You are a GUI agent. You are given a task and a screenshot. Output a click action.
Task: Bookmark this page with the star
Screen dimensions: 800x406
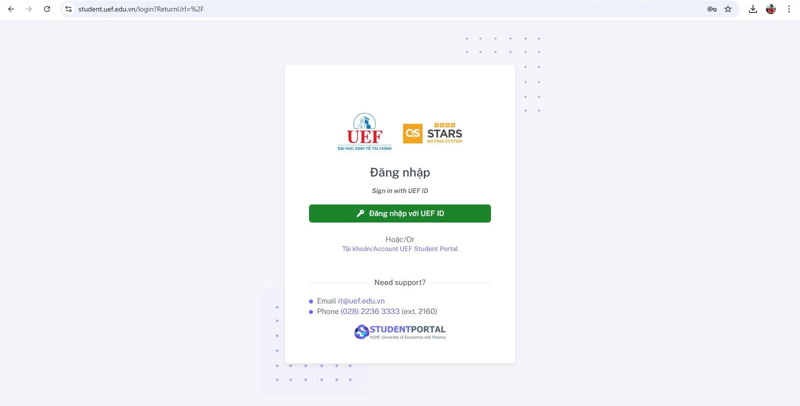(x=728, y=9)
